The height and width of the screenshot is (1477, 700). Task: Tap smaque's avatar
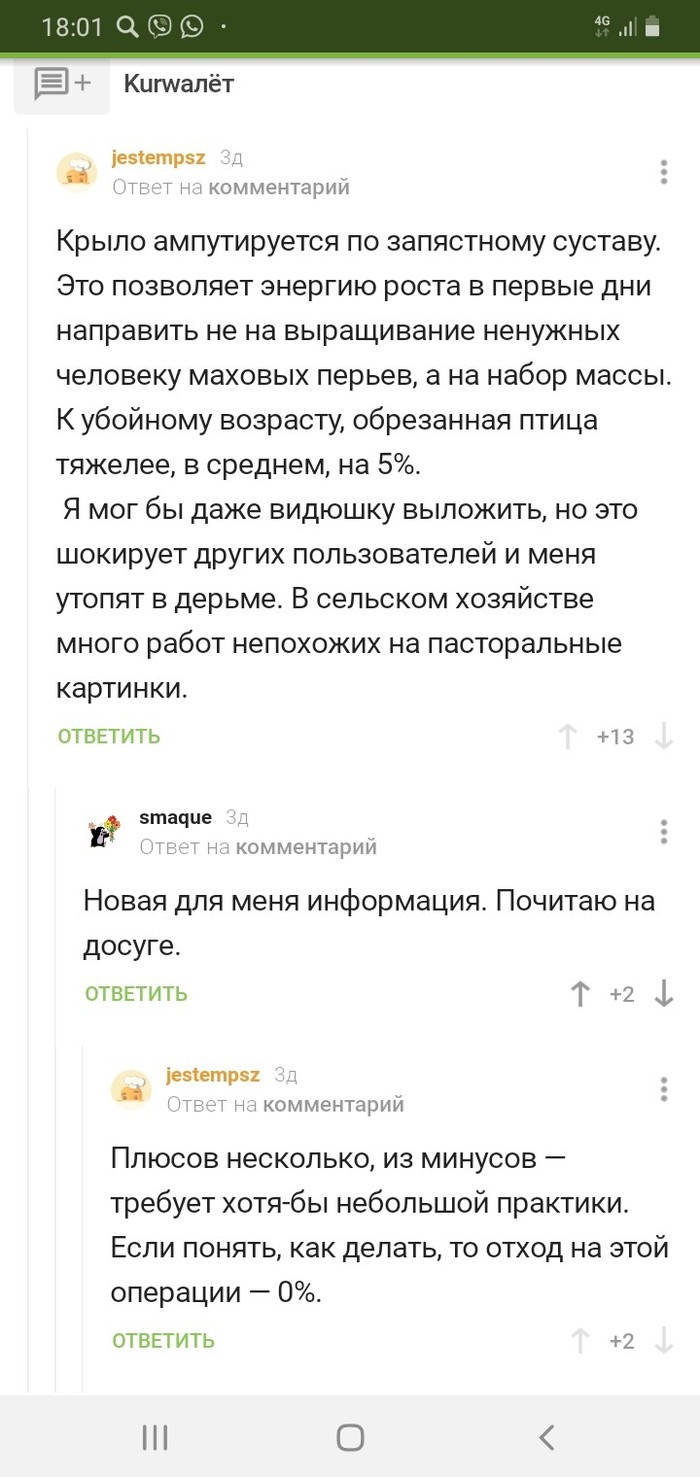[x=103, y=830]
